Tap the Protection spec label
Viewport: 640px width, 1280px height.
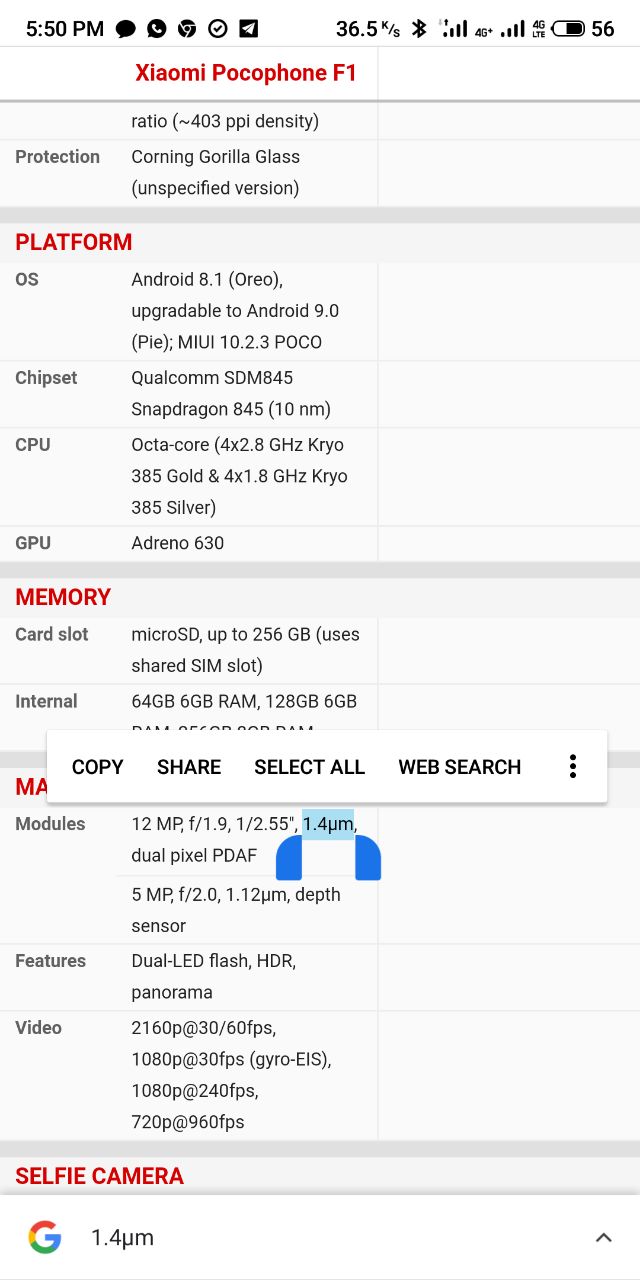pos(57,157)
